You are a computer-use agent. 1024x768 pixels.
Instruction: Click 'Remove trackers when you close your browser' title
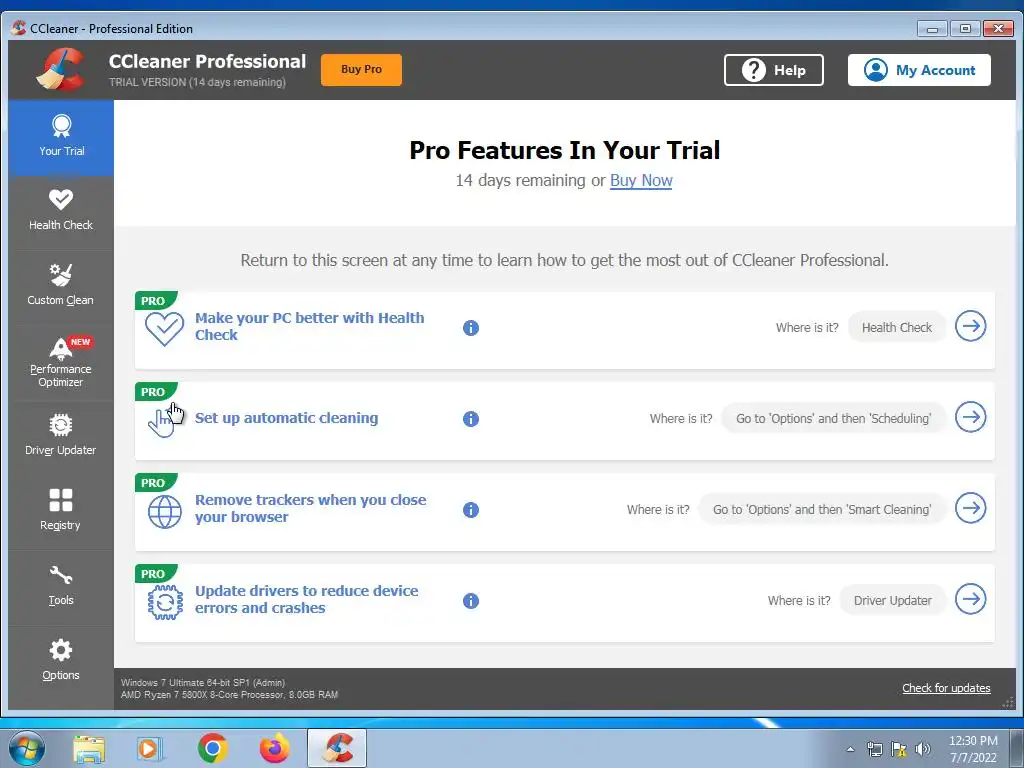click(310, 508)
